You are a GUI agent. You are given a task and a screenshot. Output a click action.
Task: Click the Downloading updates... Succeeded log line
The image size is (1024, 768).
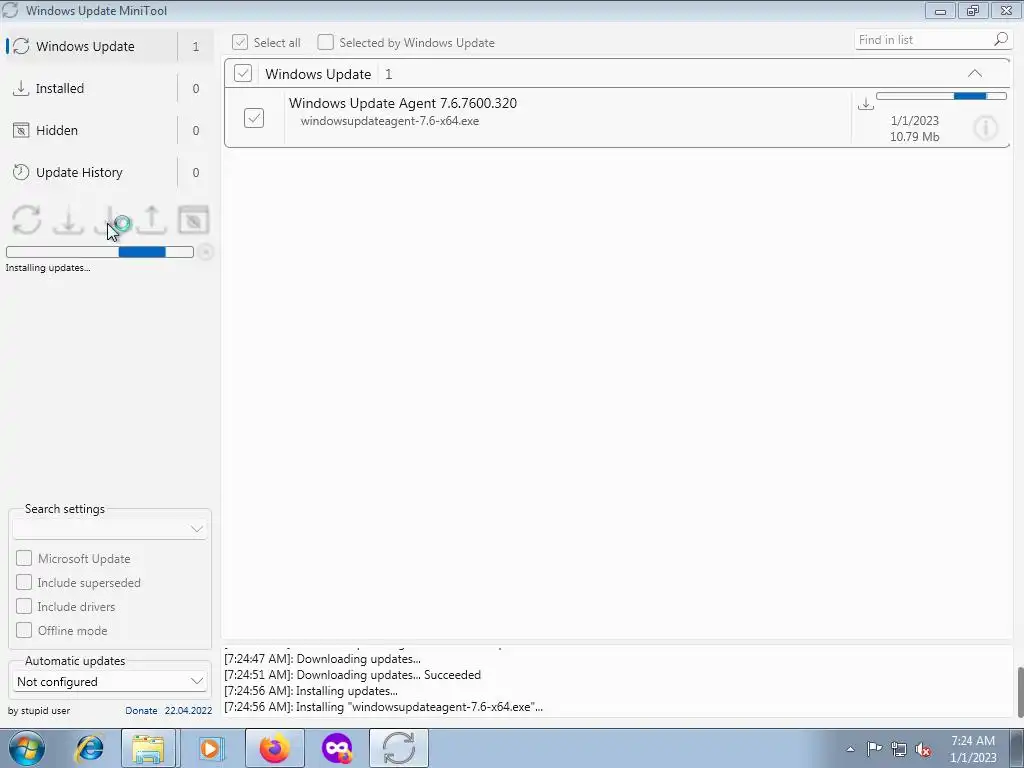[353, 675]
